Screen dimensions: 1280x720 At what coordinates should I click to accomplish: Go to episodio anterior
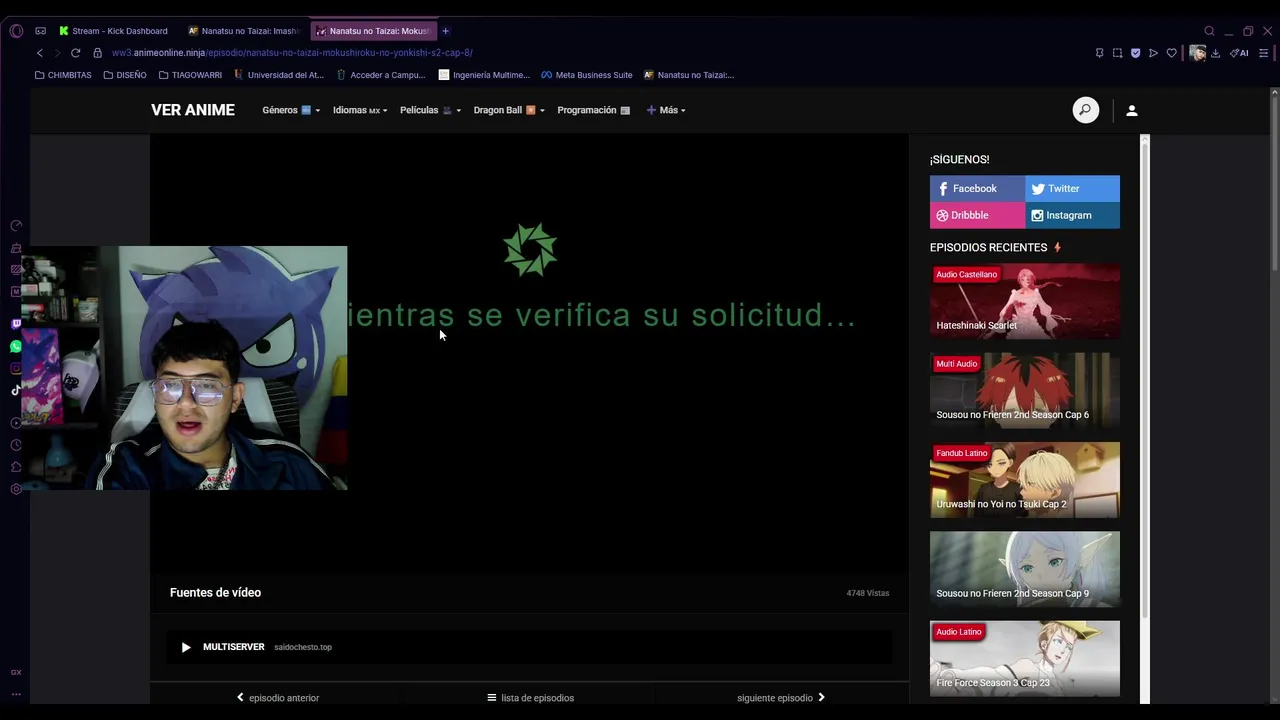coord(277,698)
